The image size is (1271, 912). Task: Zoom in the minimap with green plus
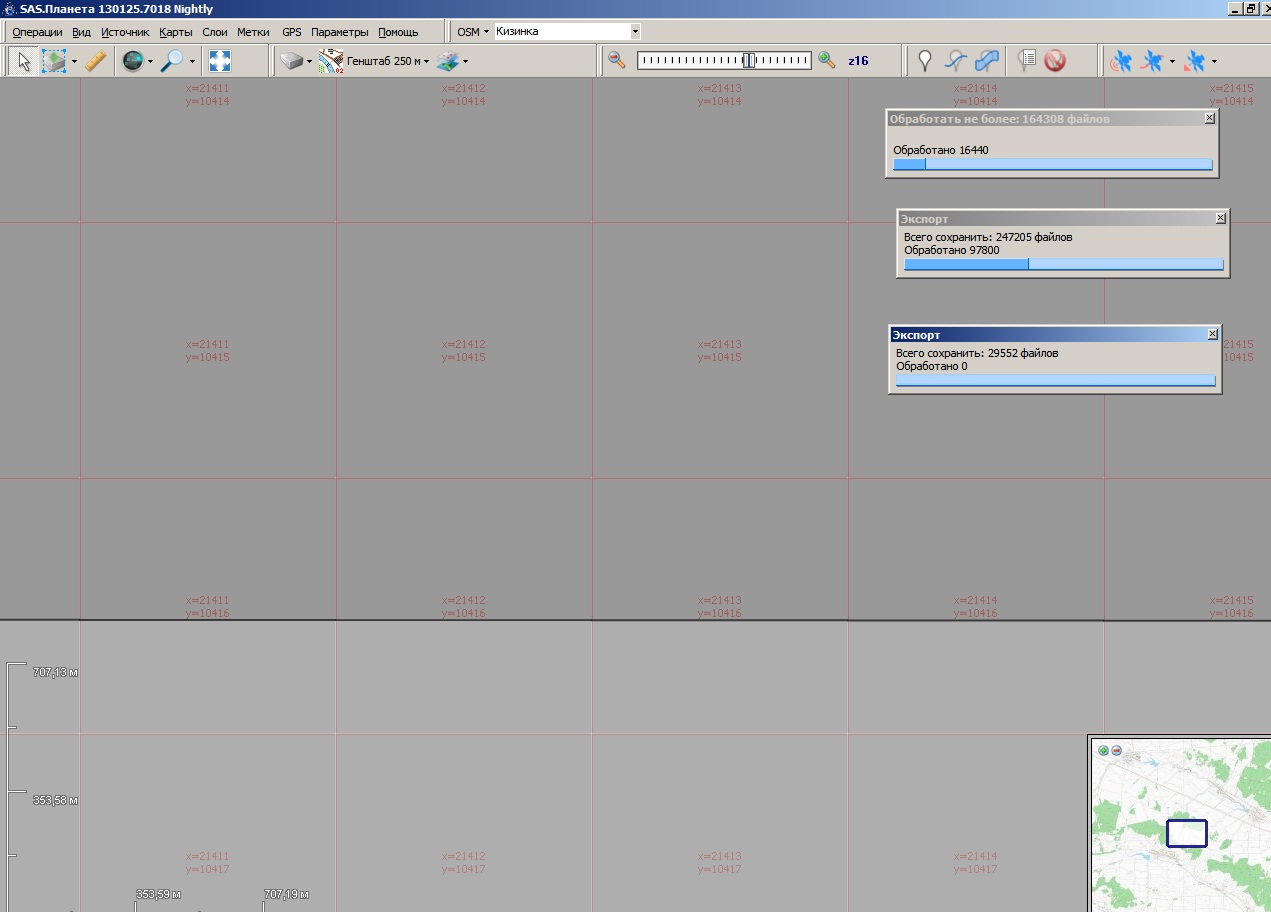point(1103,750)
